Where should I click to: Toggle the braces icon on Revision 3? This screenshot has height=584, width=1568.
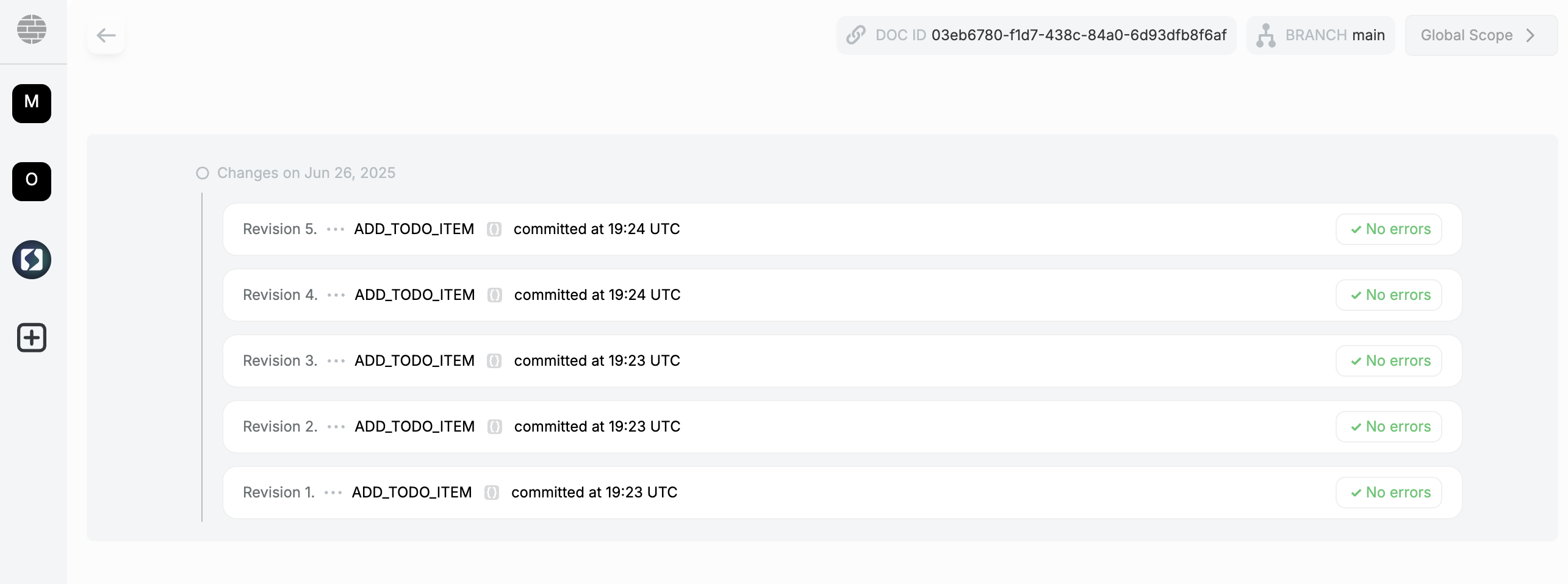coord(494,361)
